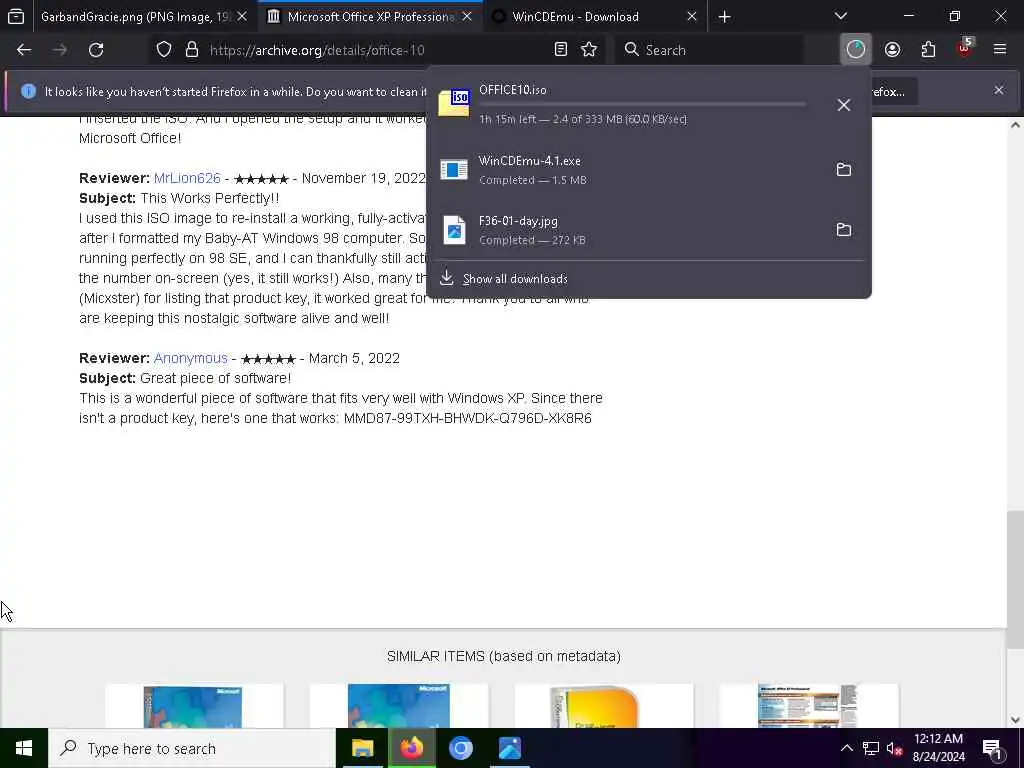This screenshot has width=1024, height=768.
Task: Click the OFFICE10.iso download progress bar
Action: tap(643, 104)
